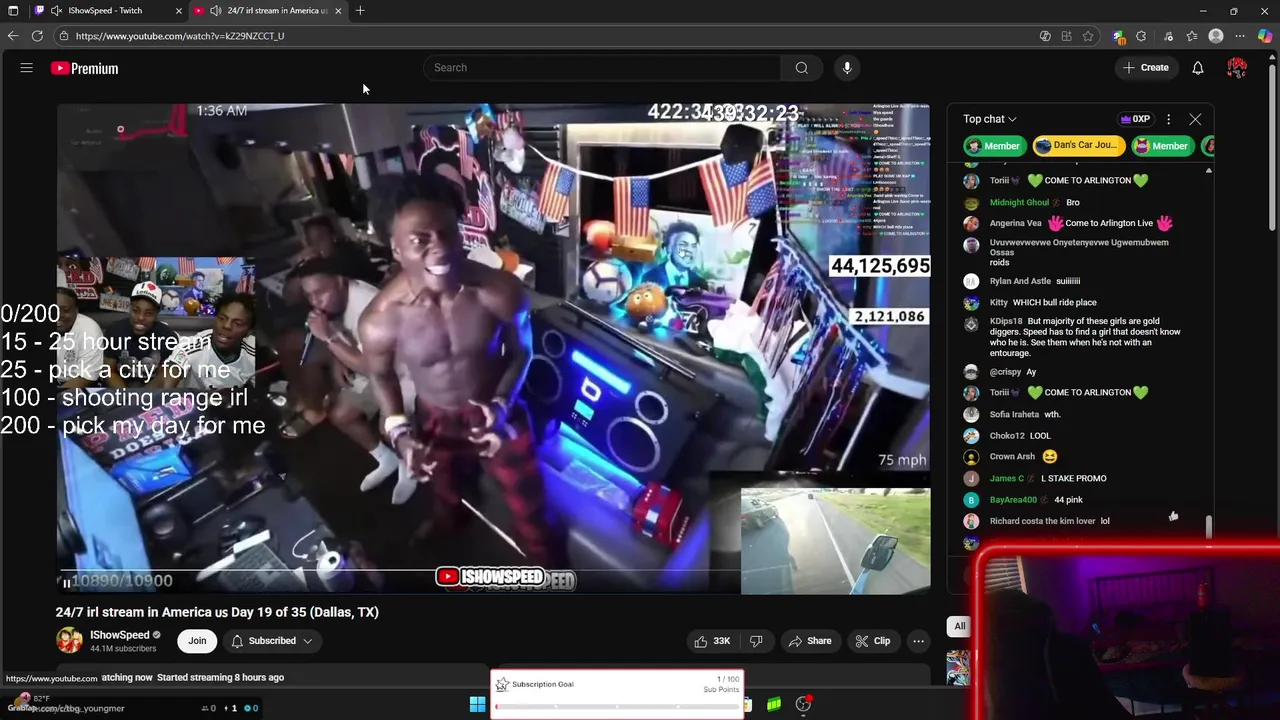Open the browser profile avatar

click(1216, 36)
